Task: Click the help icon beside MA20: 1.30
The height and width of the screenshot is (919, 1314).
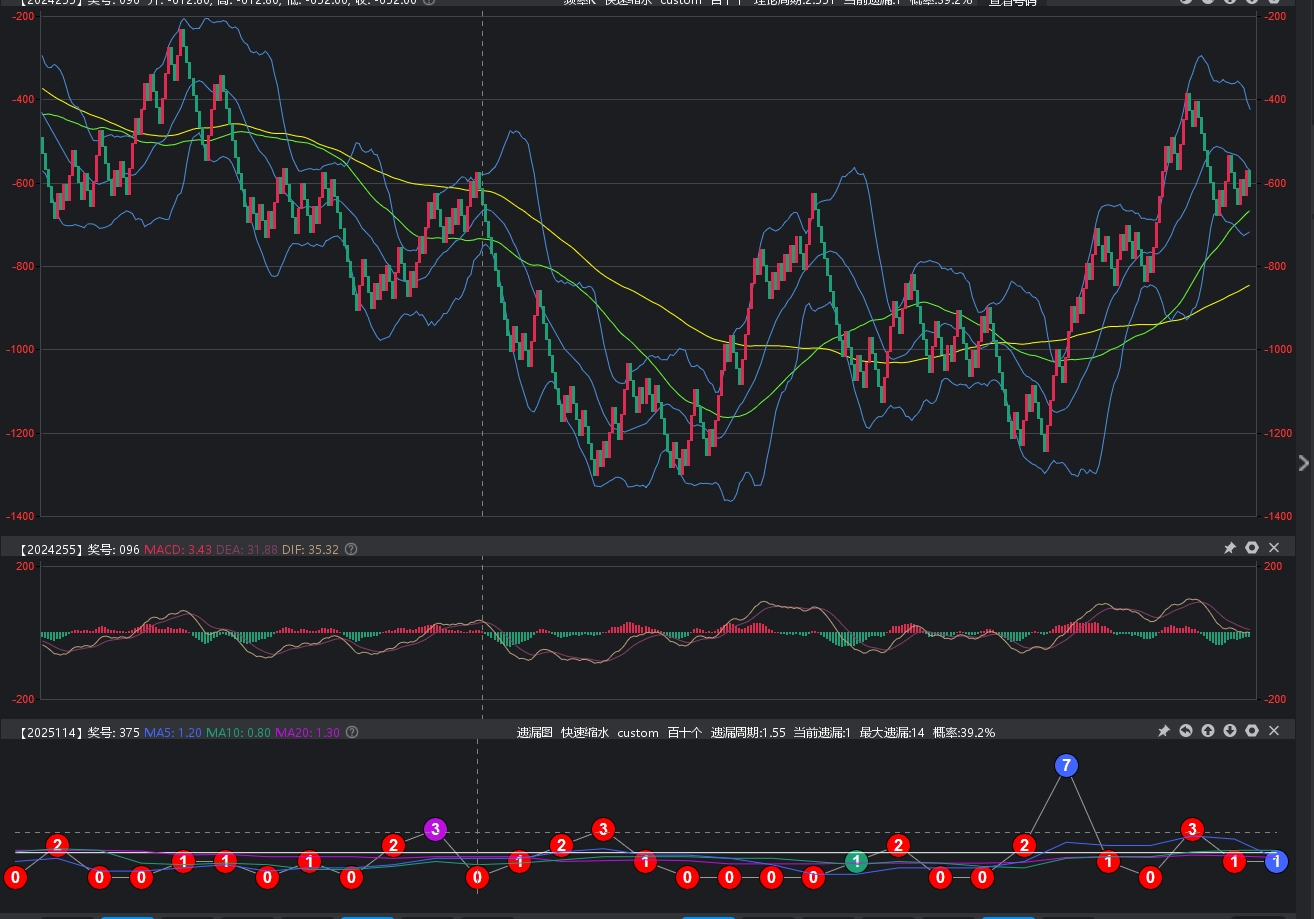Action: click(352, 733)
